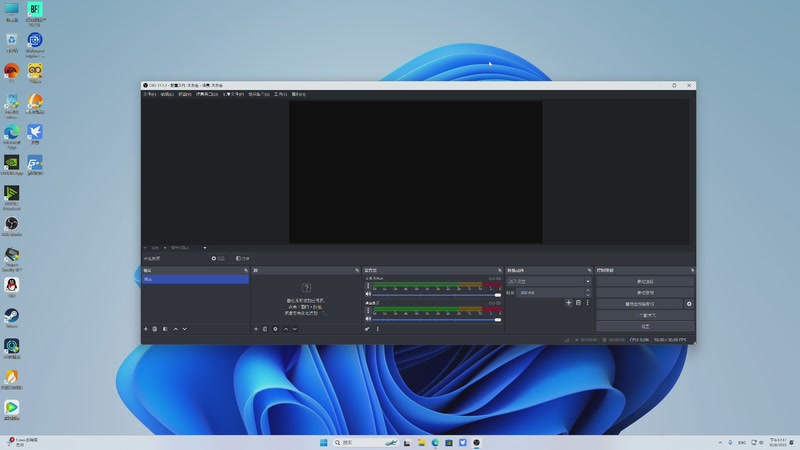The image size is (800, 450).
Task: Open File Explorer from taskbar
Action: pyautogui.click(x=421, y=442)
